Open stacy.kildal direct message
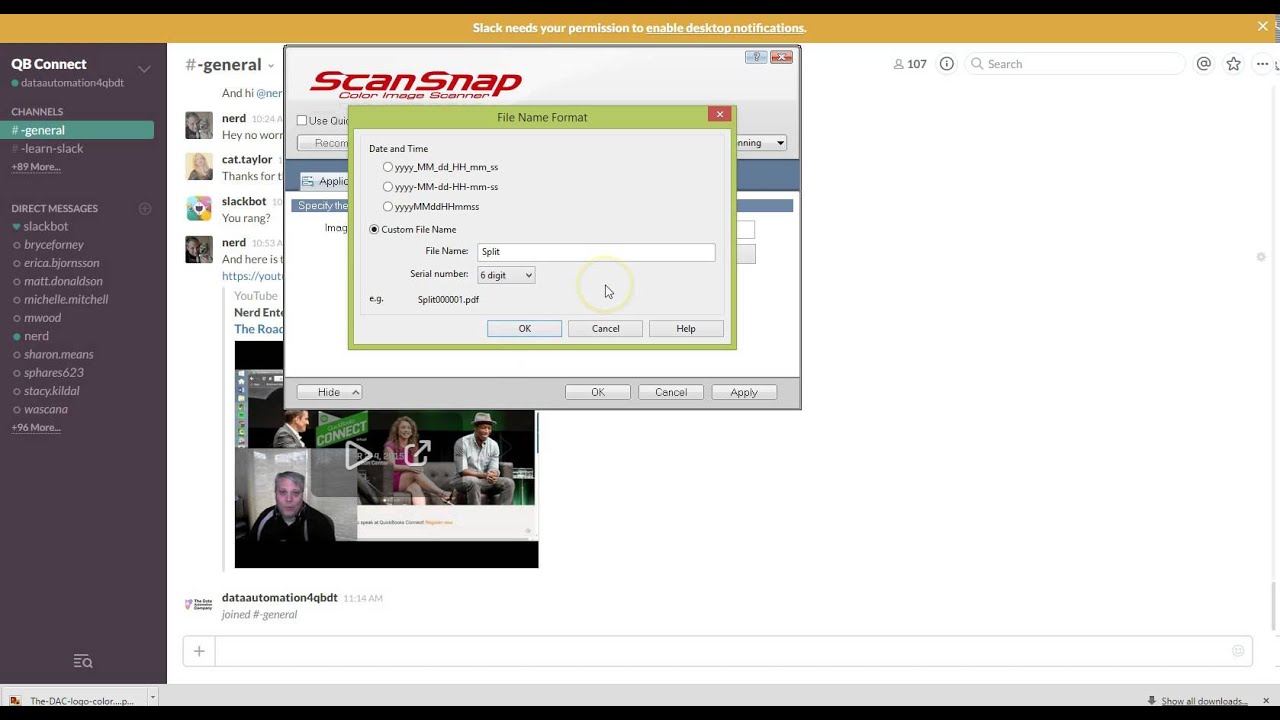This screenshot has height=720, width=1280. [x=52, y=391]
